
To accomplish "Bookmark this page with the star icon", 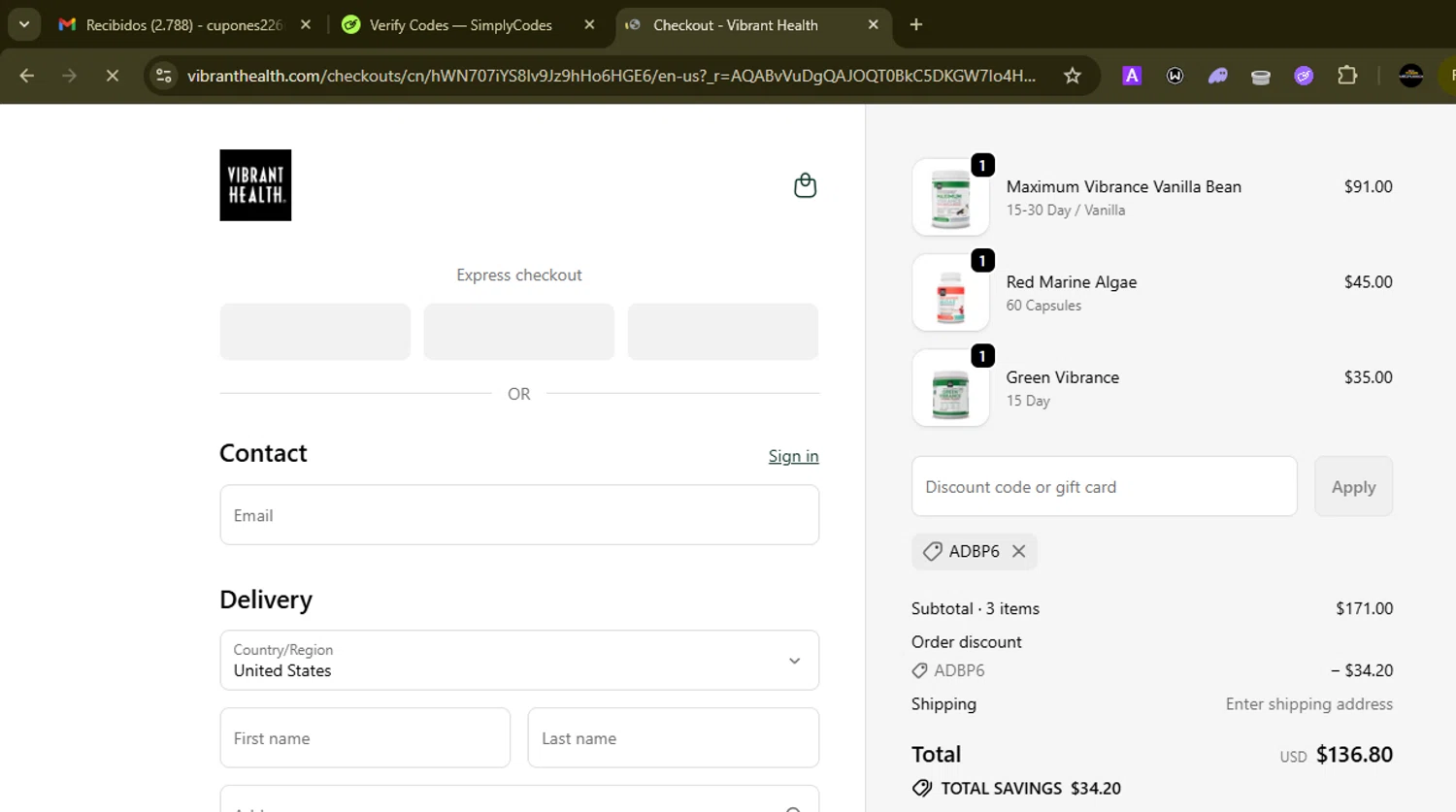I will click(1072, 76).
